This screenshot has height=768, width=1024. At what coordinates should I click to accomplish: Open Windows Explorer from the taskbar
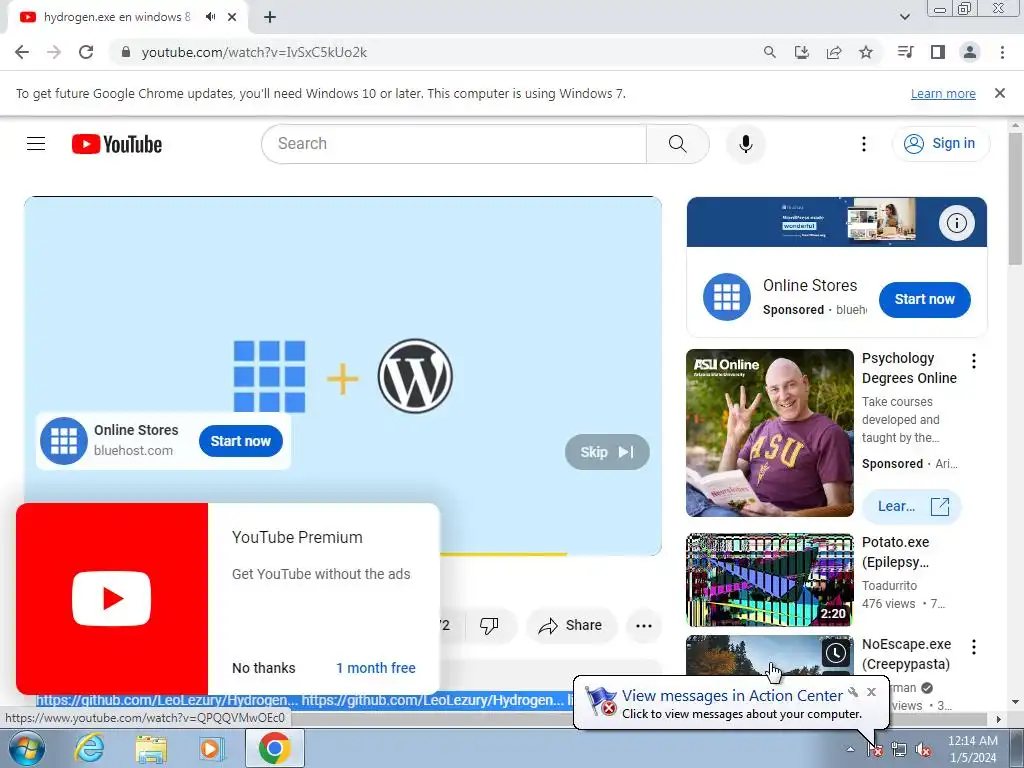click(151, 748)
